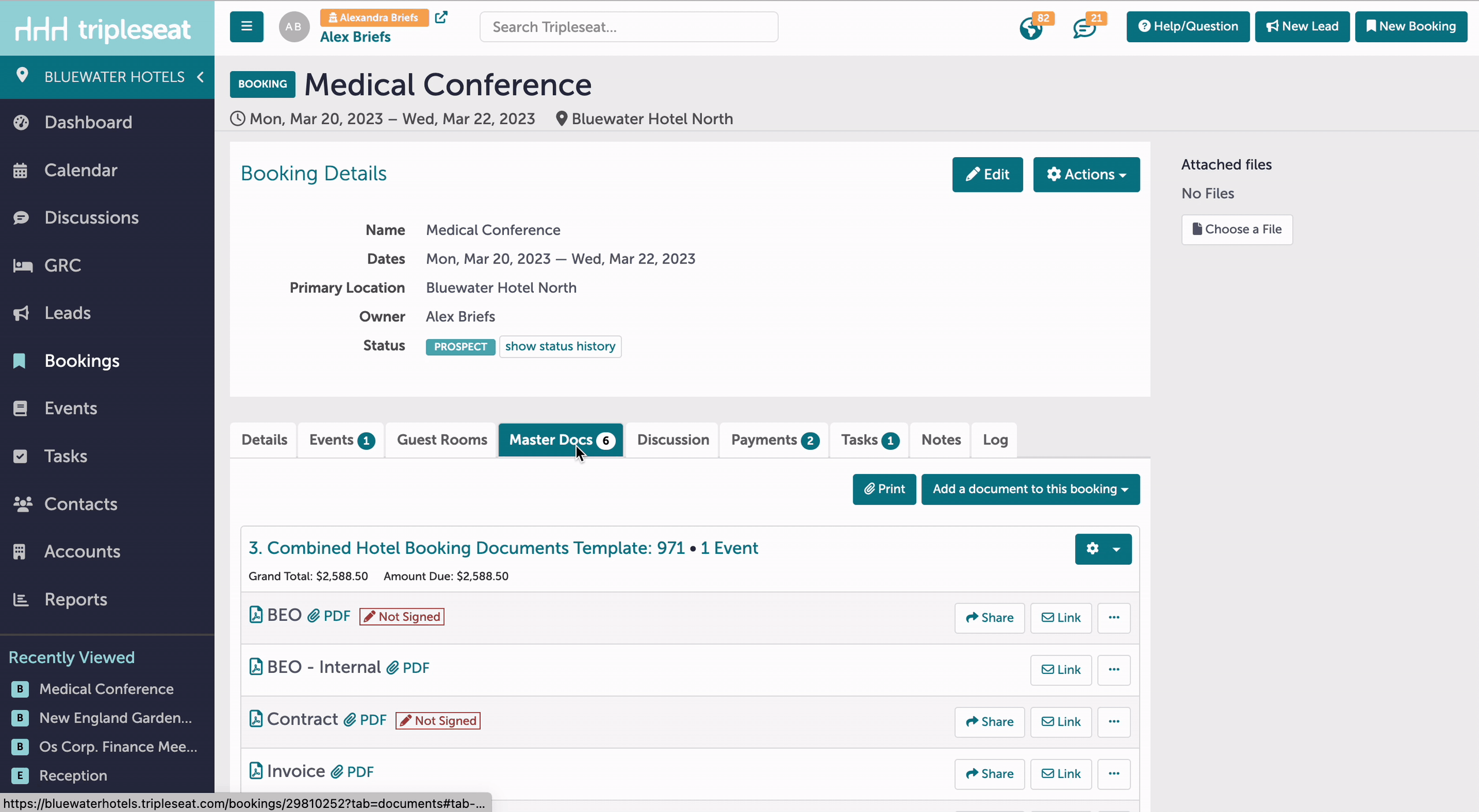This screenshot has height=812, width=1479.
Task: Switch to the Log tab
Action: (x=995, y=440)
